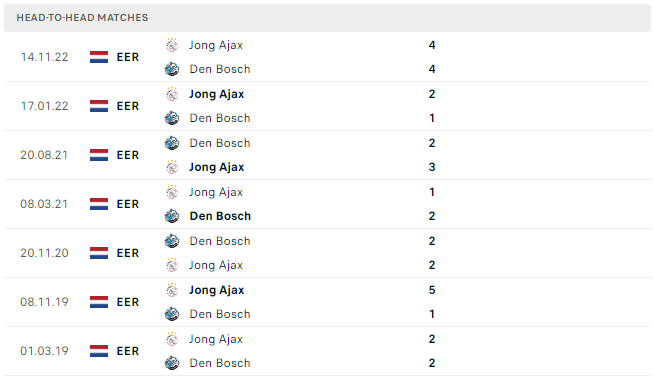Viewport: 654px width, 380px height.
Task: Click Jong Ajax crest in 08.03.21 match
Action: (172, 192)
